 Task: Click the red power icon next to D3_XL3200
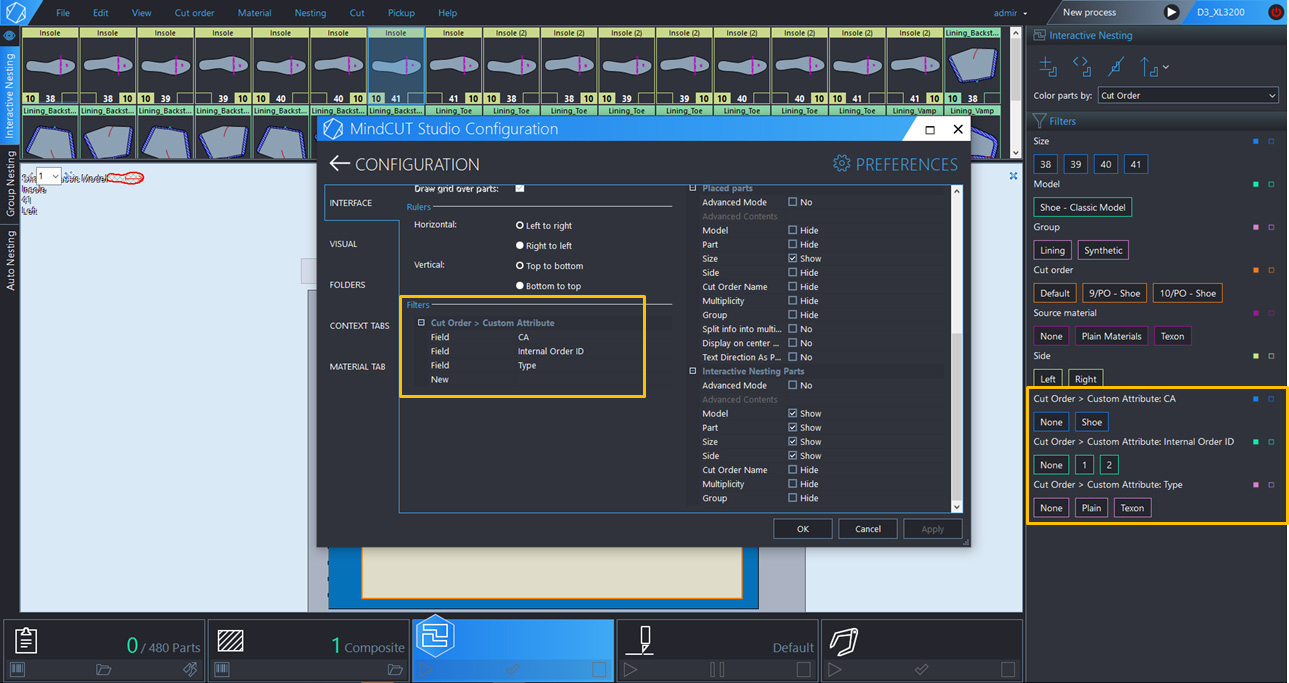[x=1275, y=12]
